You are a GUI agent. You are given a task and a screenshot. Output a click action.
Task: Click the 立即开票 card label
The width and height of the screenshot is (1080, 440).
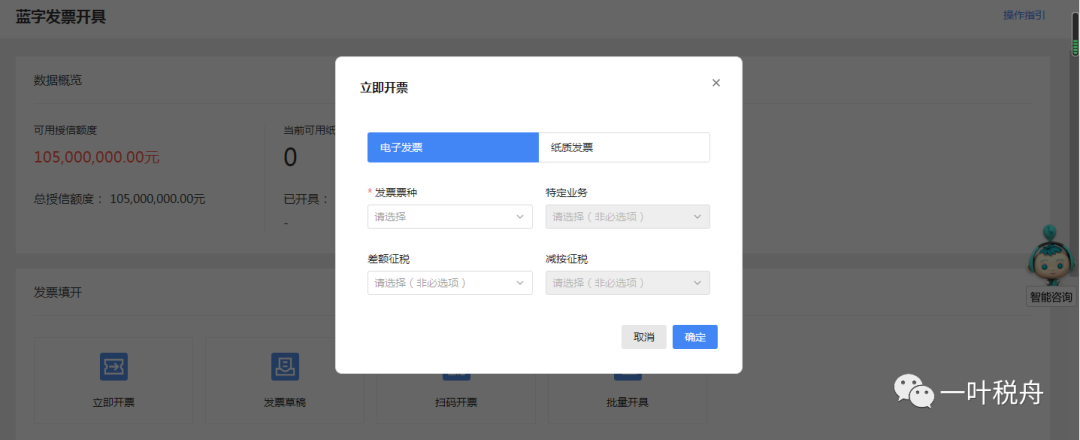(x=114, y=403)
